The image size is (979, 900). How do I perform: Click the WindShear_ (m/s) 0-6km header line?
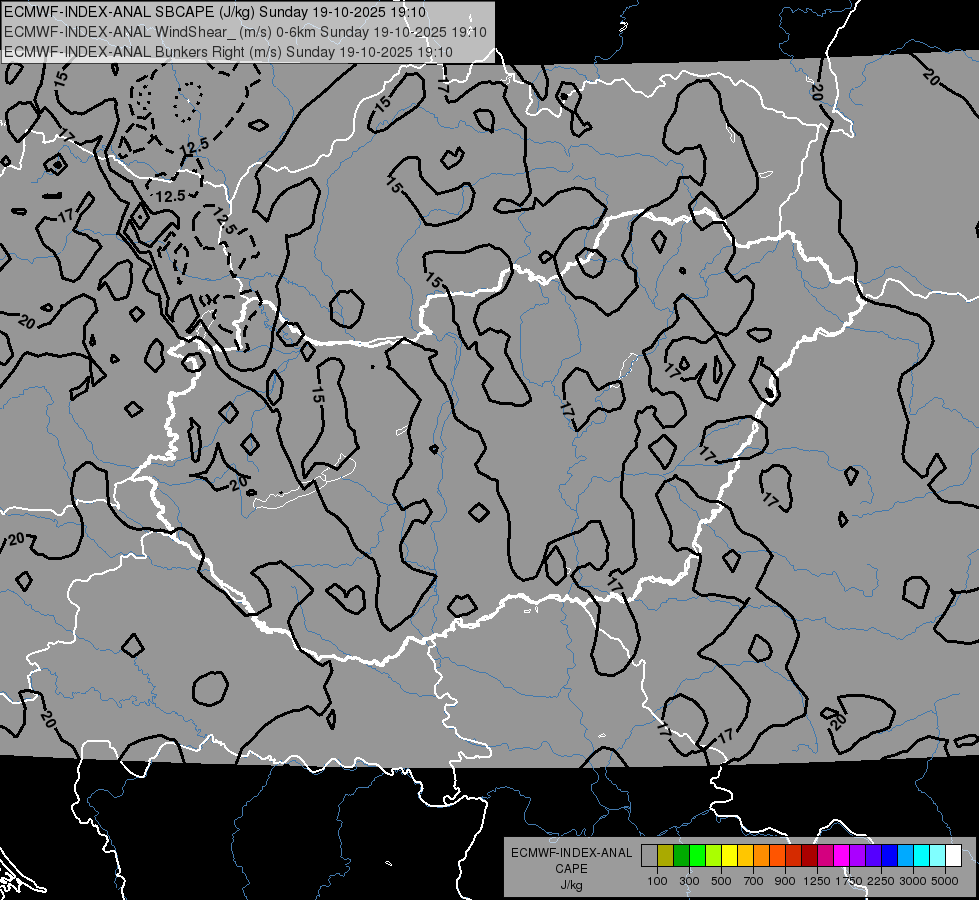point(245,32)
